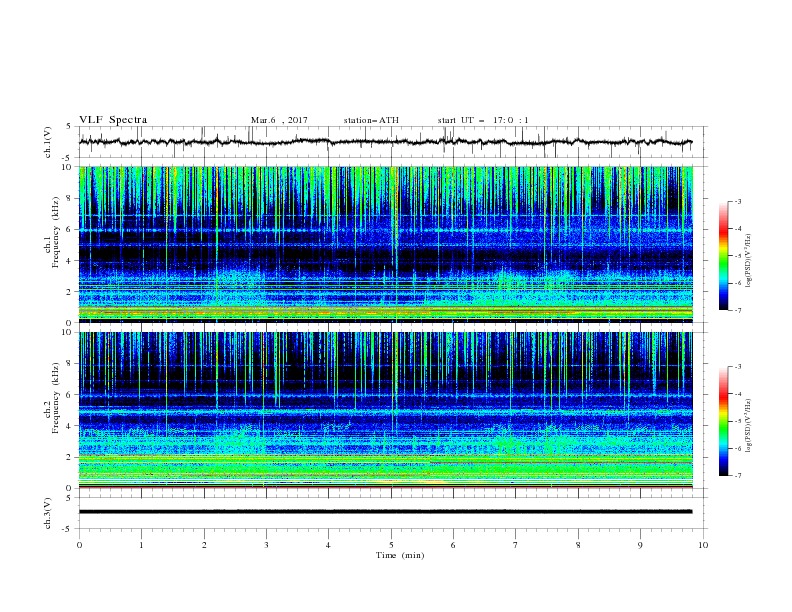
Task: Click time-axis tick label "6"
Action: pos(453,545)
